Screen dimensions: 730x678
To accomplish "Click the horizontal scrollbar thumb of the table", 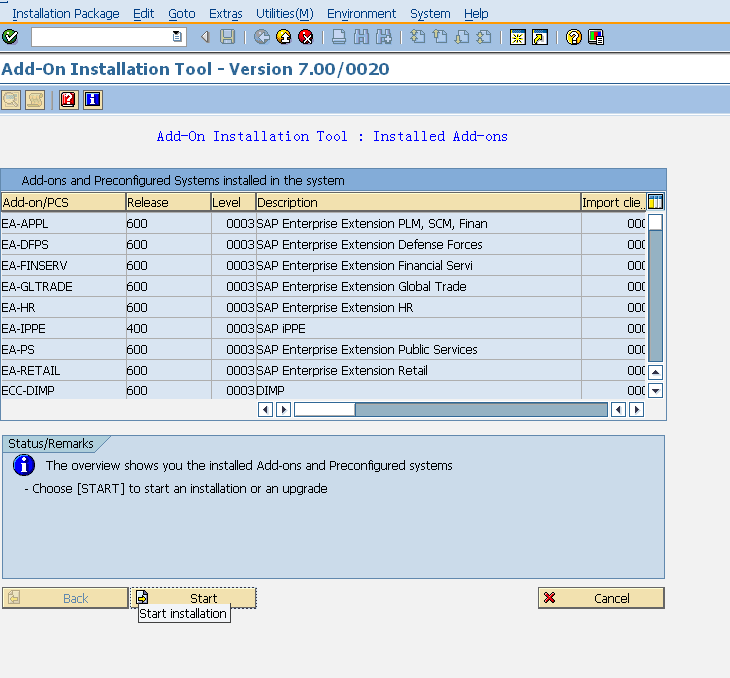I will coord(324,410).
